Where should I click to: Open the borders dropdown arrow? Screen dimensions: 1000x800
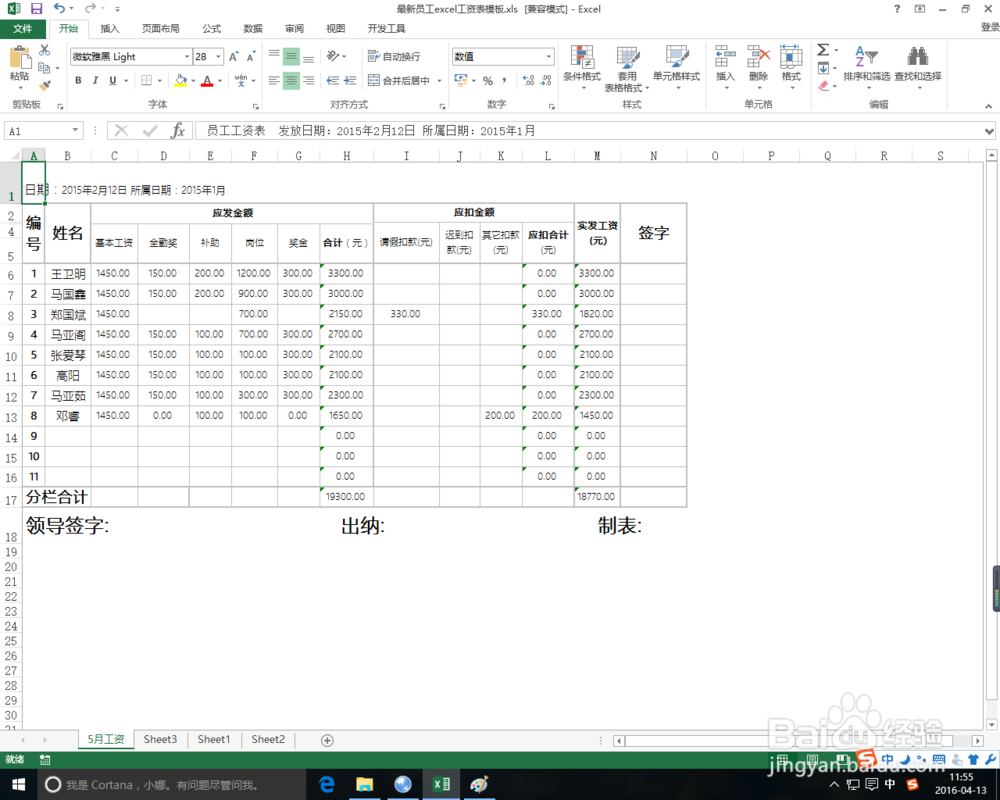159,80
